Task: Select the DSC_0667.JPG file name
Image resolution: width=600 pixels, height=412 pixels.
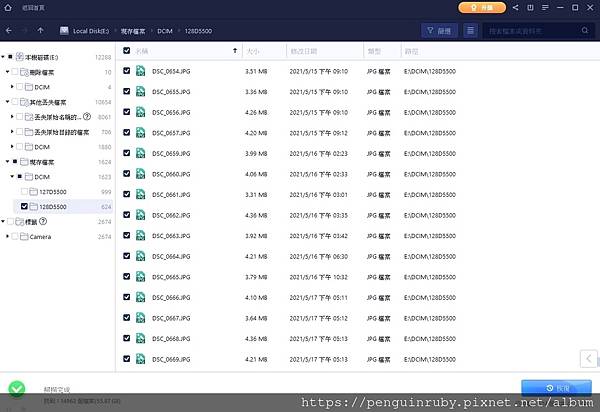Action: pyautogui.click(x=171, y=318)
